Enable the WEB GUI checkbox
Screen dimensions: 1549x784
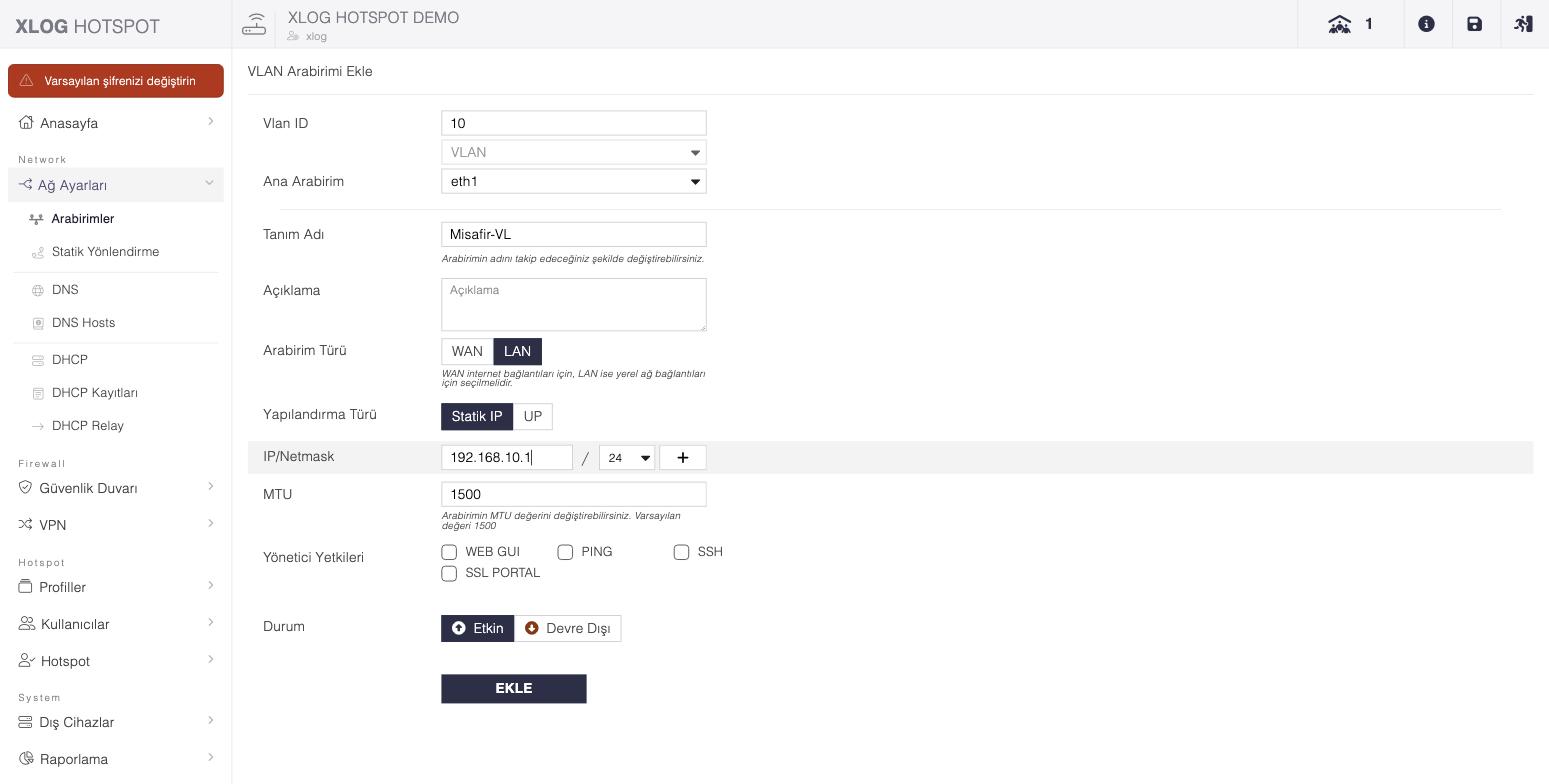coord(449,552)
